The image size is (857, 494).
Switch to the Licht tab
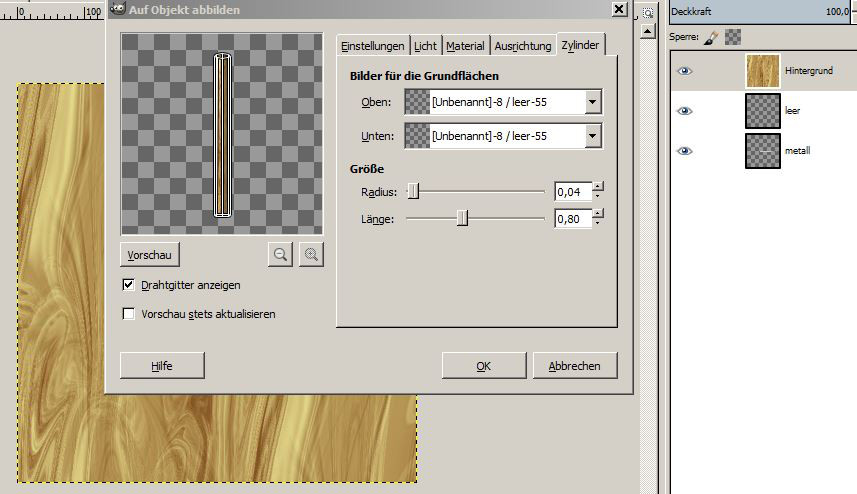[x=425, y=46]
